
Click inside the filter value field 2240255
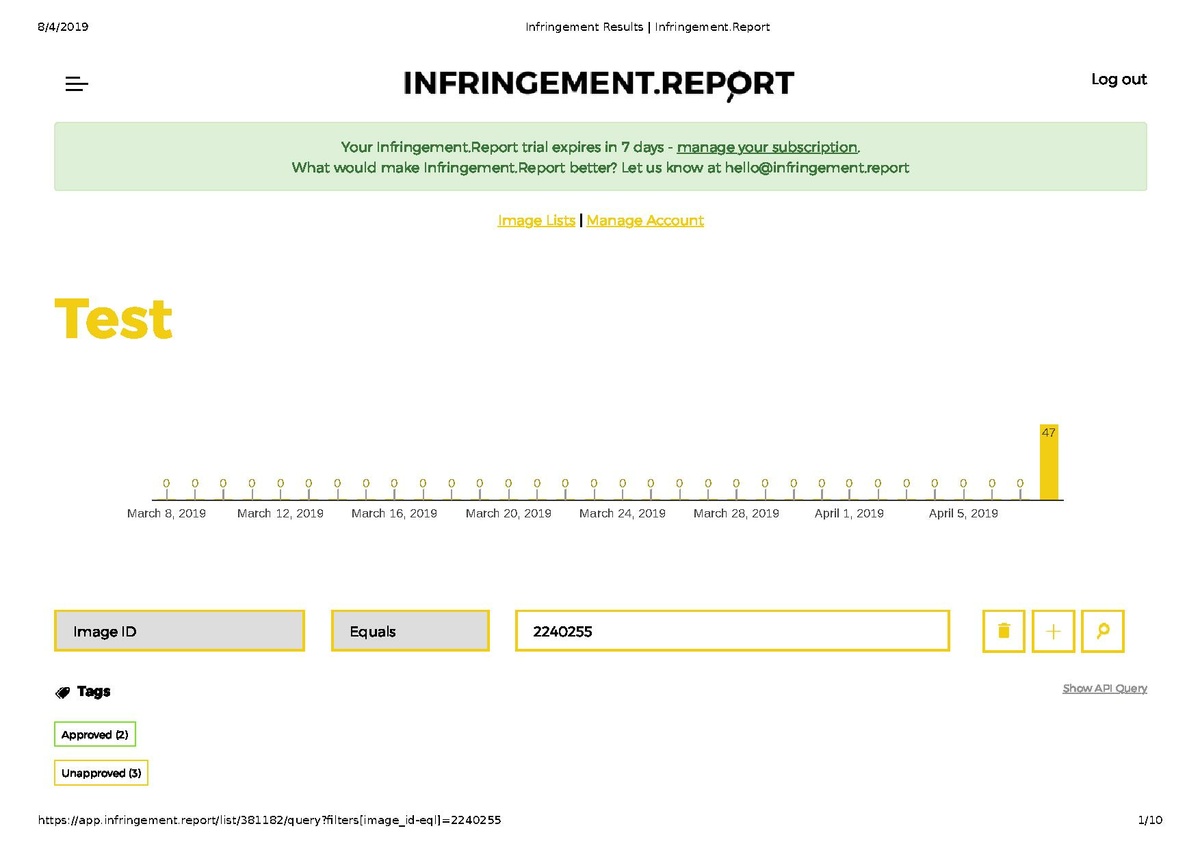click(732, 631)
